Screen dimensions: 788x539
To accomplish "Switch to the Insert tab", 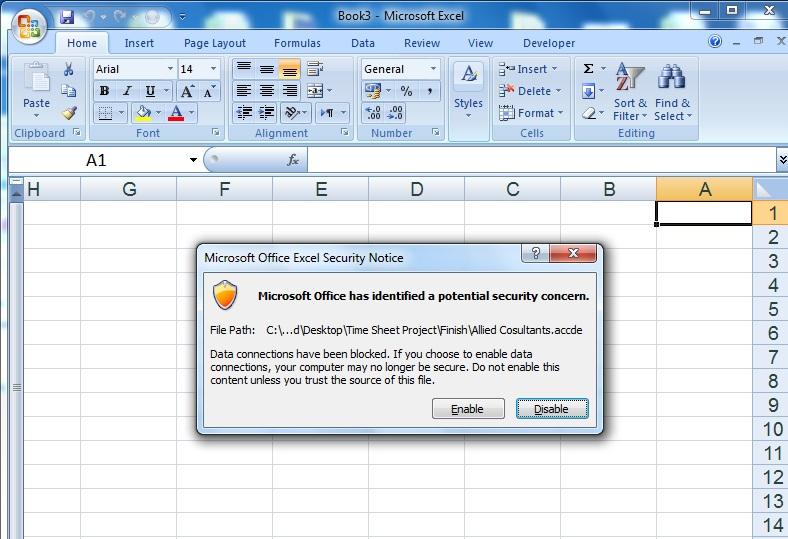I will click(139, 43).
